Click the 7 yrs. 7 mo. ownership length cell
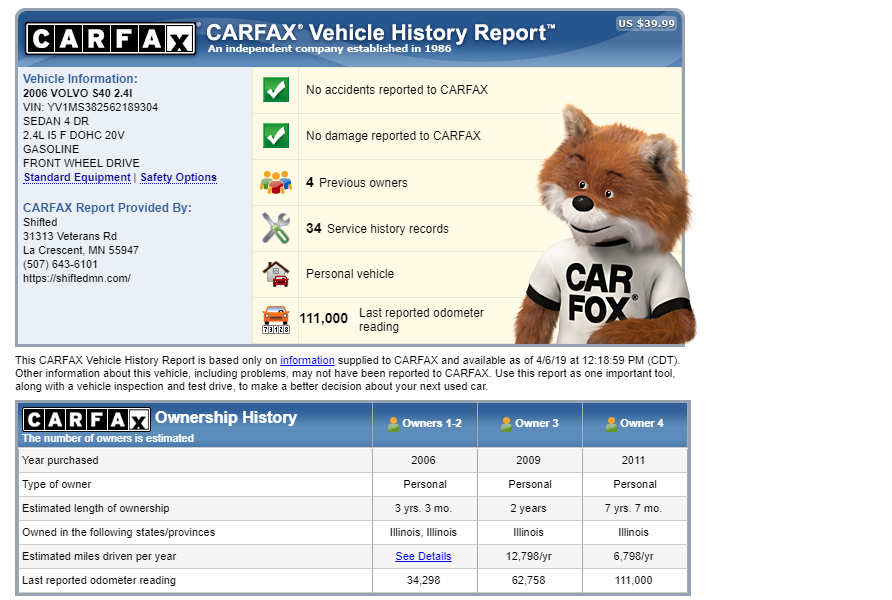Screen dimensions: 892x600 tap(633, 508)
